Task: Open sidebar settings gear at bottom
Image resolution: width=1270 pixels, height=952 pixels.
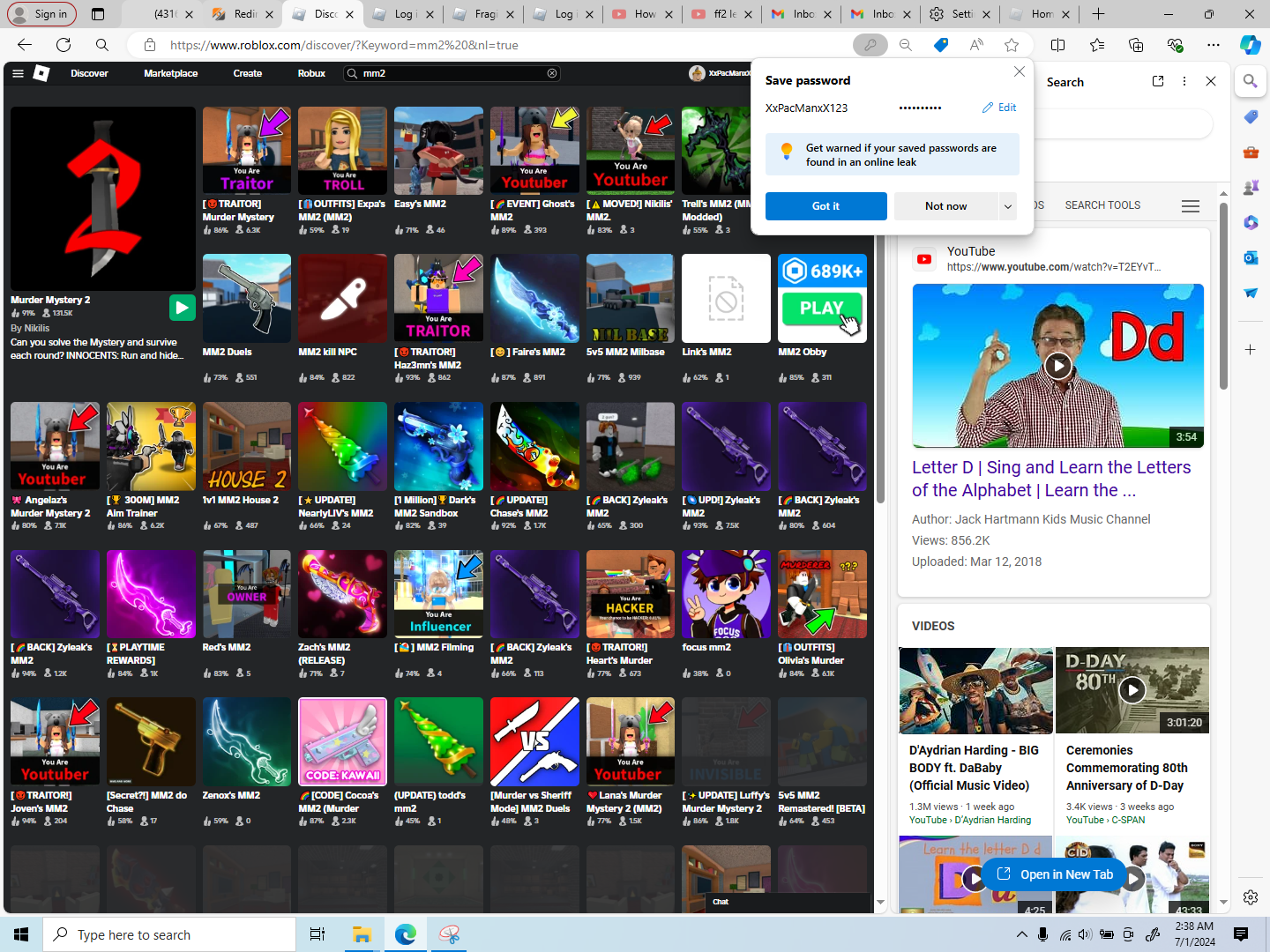Action: (1251, 897)
